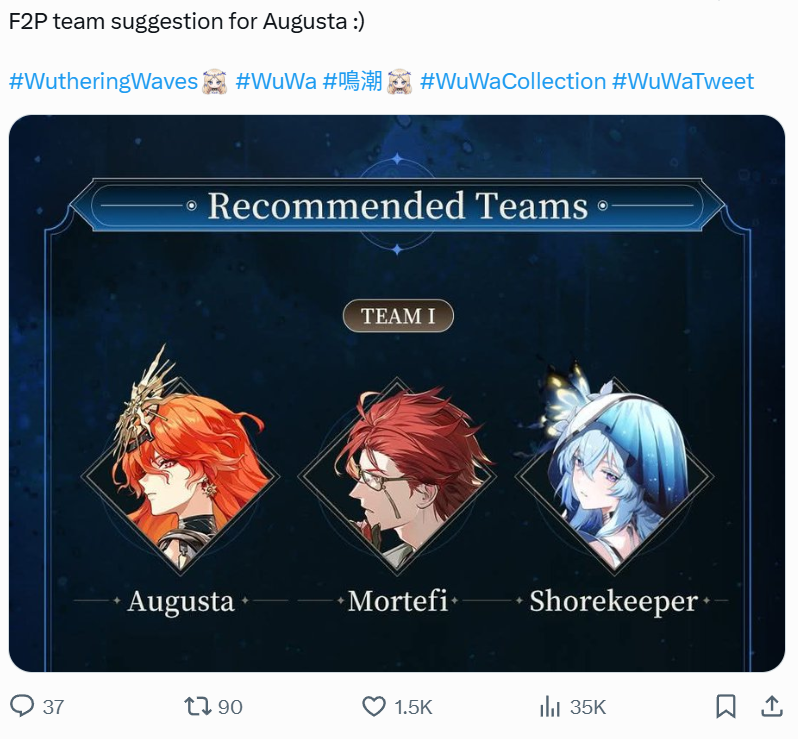This screenshot has height=739, width=798.
Task: Click the 37 replies count
Action: (x=53, y=707)
